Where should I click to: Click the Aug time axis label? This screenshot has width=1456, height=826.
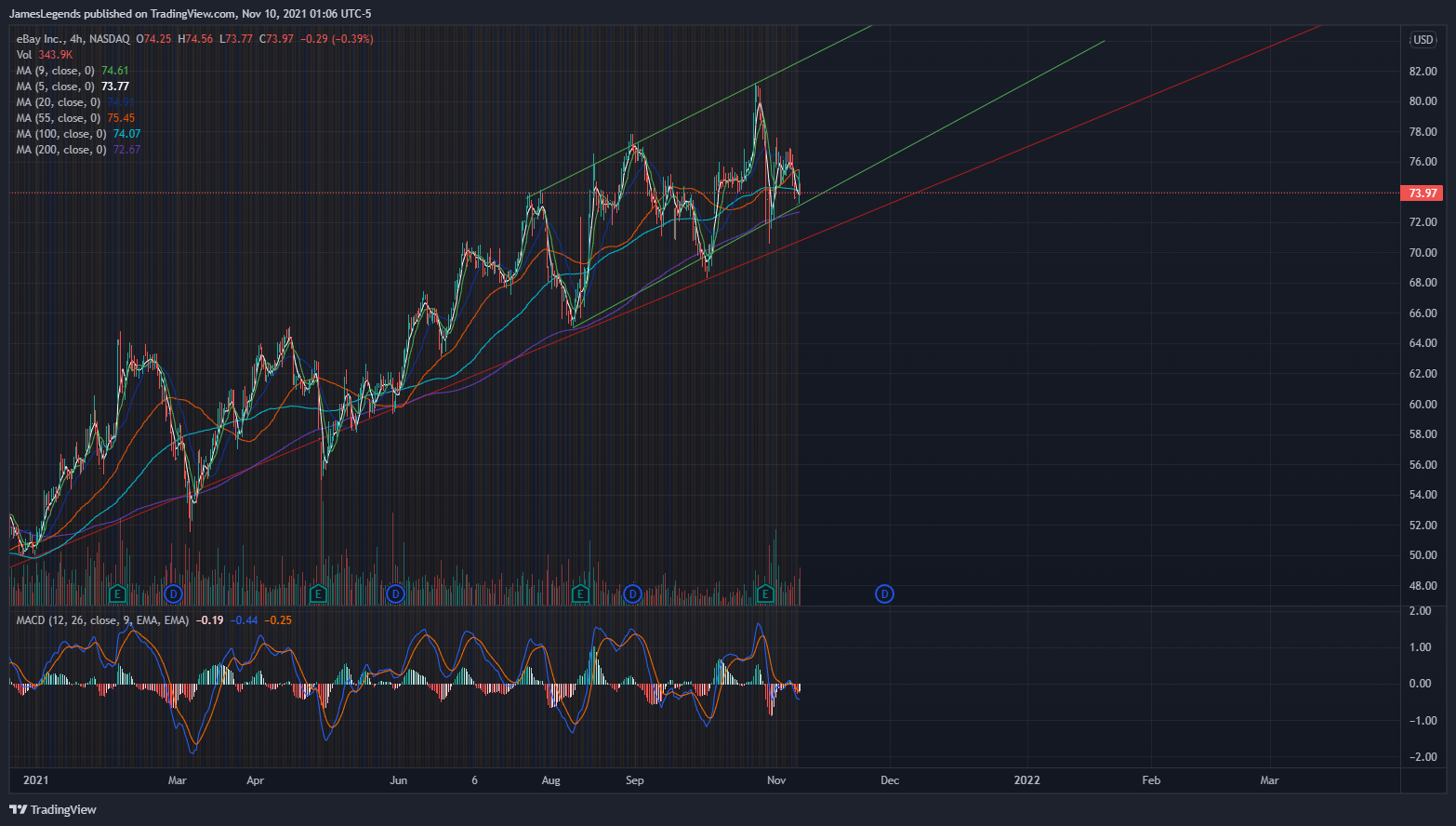point(550,780)
